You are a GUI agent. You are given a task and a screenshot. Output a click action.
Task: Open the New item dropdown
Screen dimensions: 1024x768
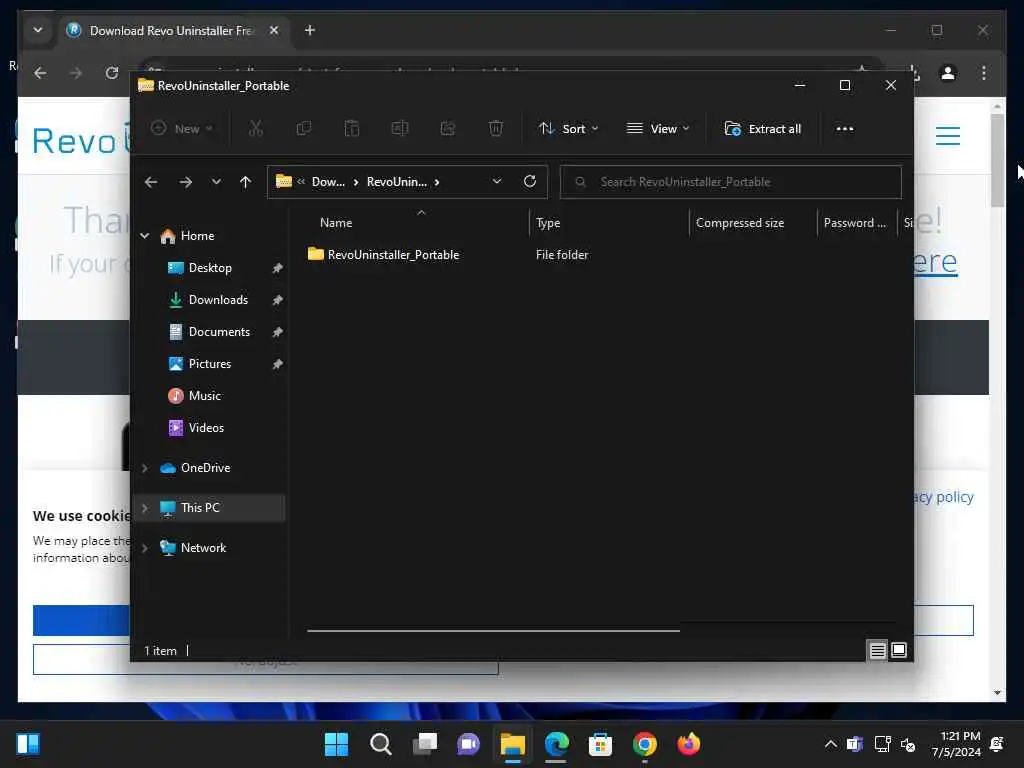pyautogui.click(x=182, y=129)
